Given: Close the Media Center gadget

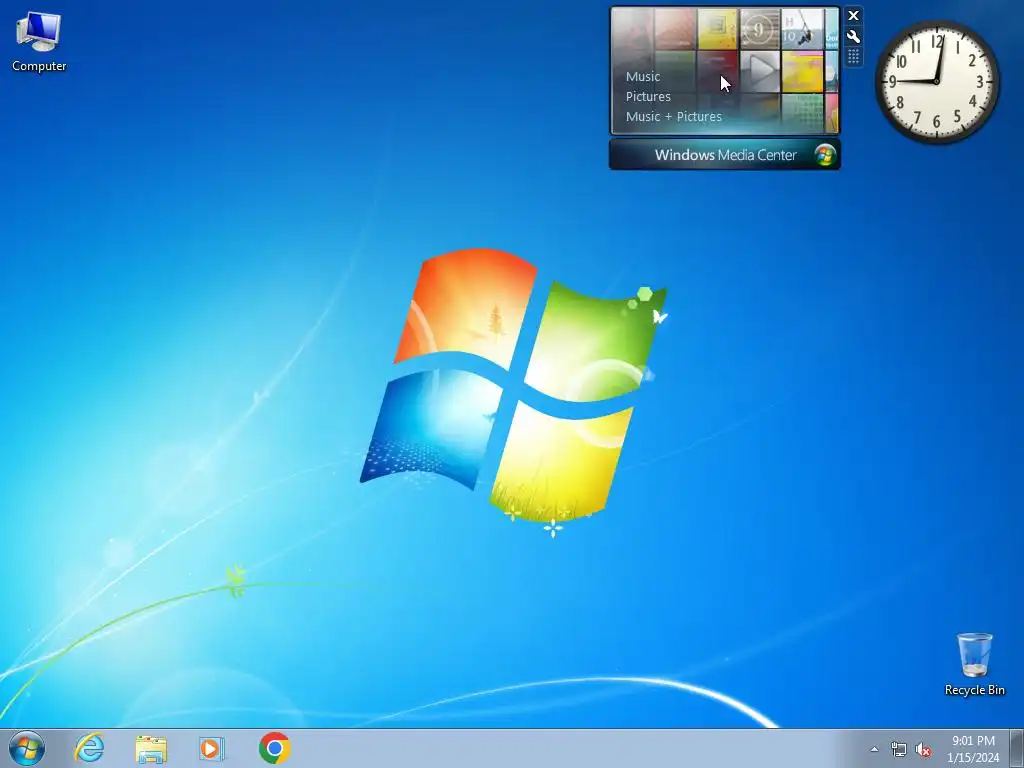Looking at the screenshot, I should pyautogui.click(x=854, y=16).
